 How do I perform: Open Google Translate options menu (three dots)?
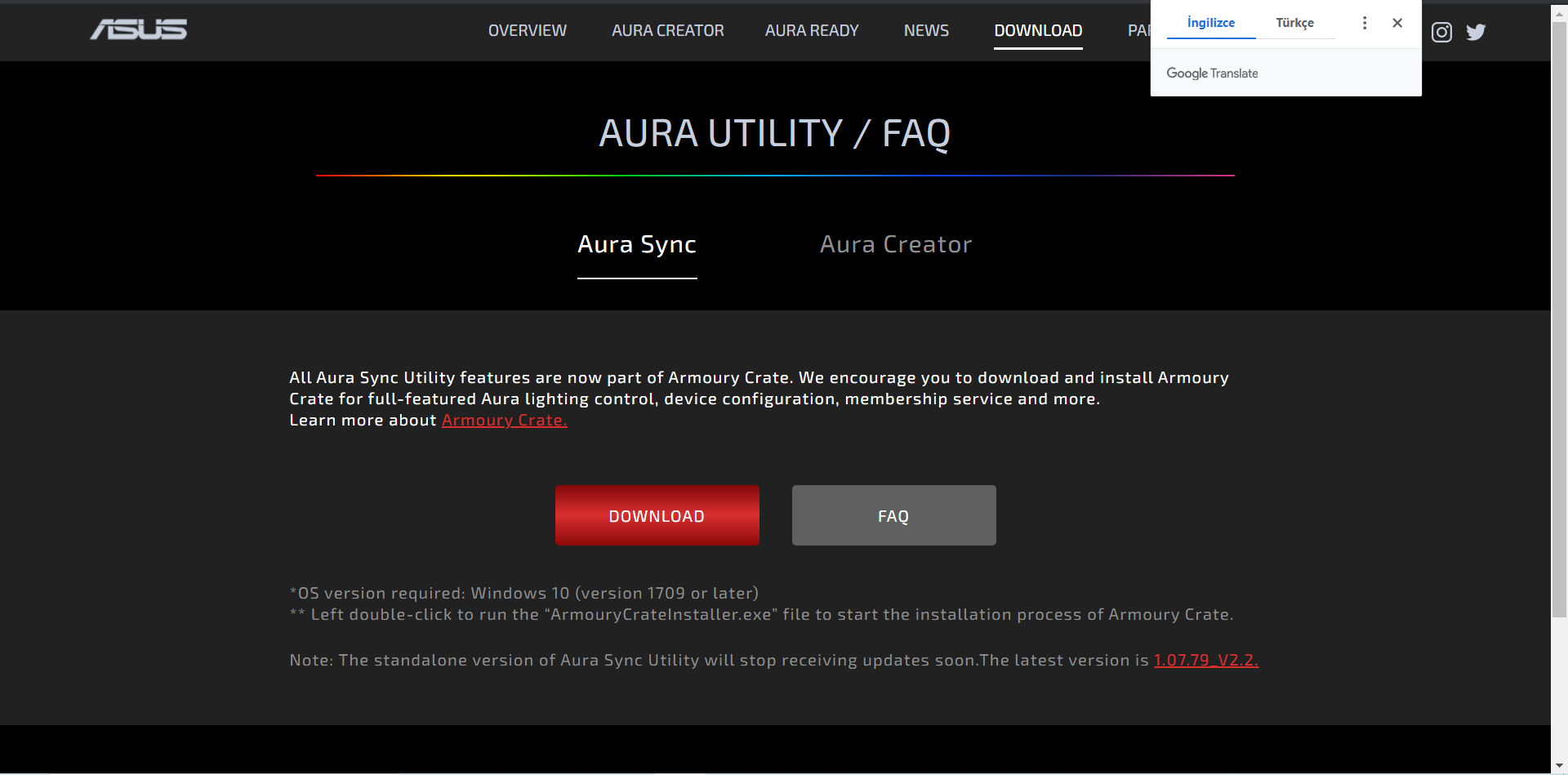pyautogui.click(x=1364, y=23)
